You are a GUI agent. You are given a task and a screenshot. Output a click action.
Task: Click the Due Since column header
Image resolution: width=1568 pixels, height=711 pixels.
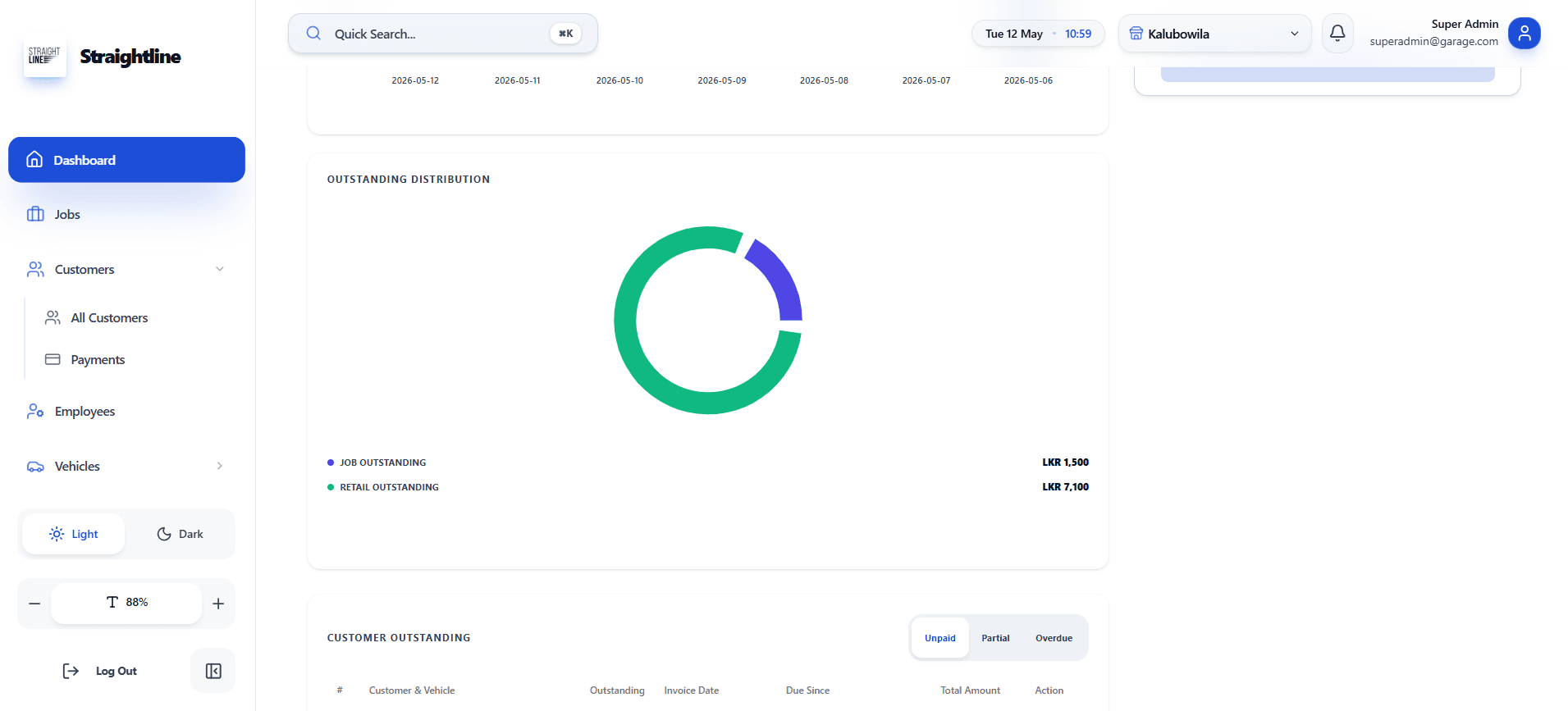807,690
